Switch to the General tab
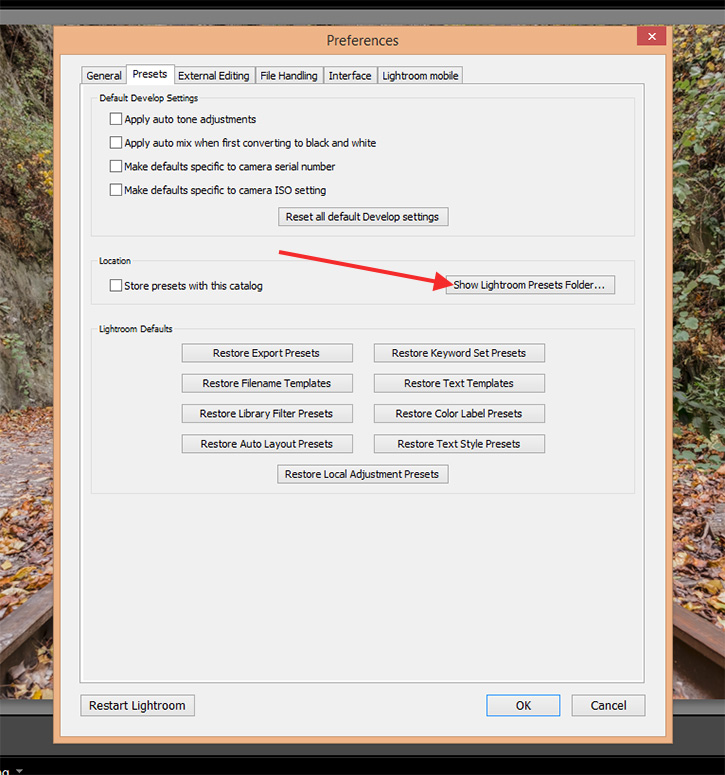The height and width of the screenshot is (775, 725). 104,76
